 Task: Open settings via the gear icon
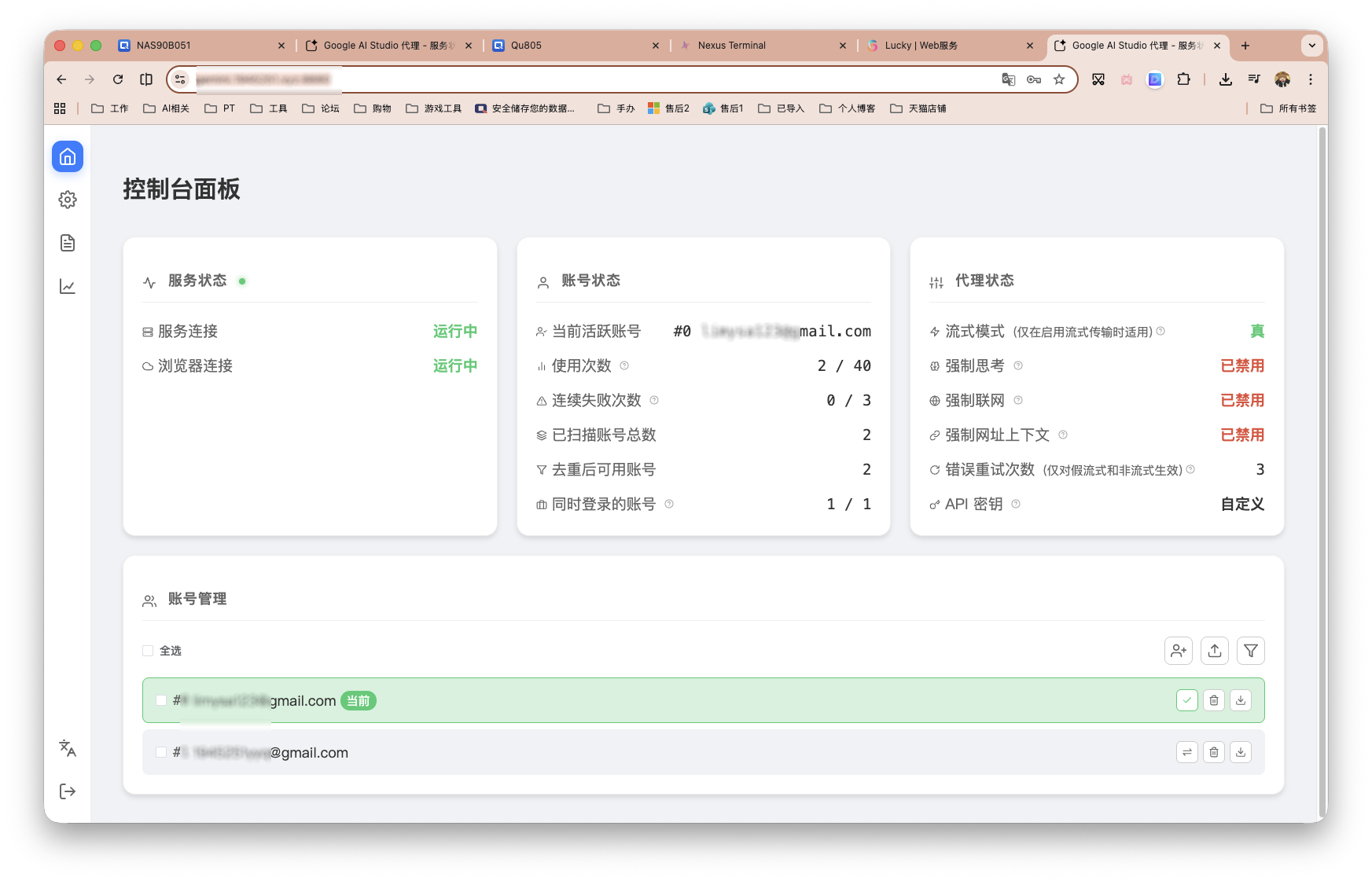pos(67,200)
